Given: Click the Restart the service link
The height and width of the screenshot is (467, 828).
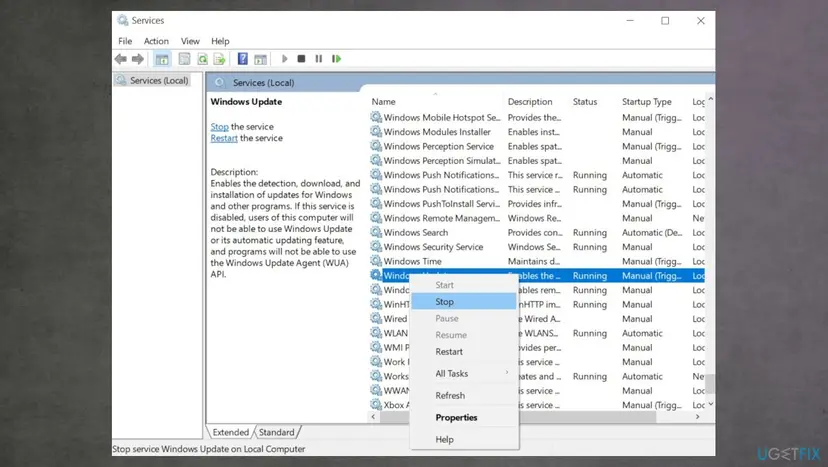Looking at the screenshot, I should 224,138.
